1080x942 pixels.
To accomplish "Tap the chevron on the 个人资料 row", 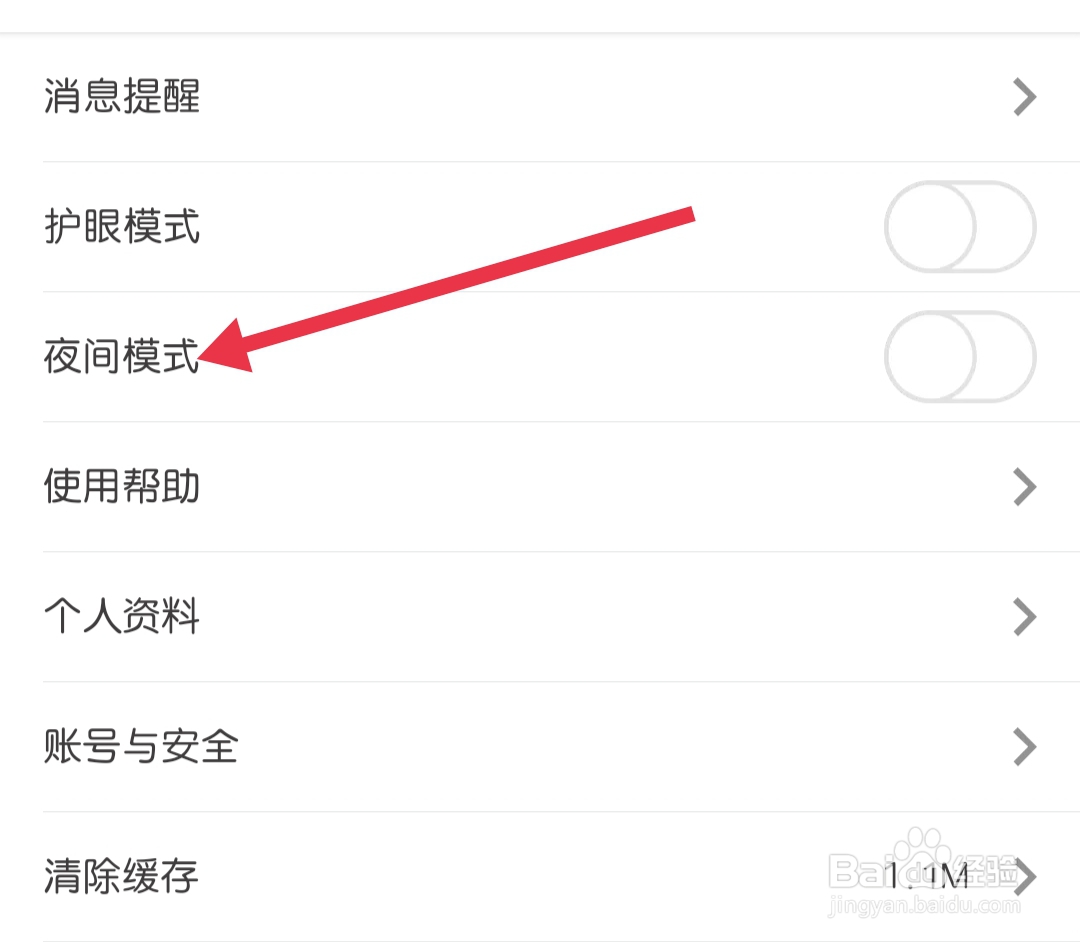I will click(x=1025, y=616).
